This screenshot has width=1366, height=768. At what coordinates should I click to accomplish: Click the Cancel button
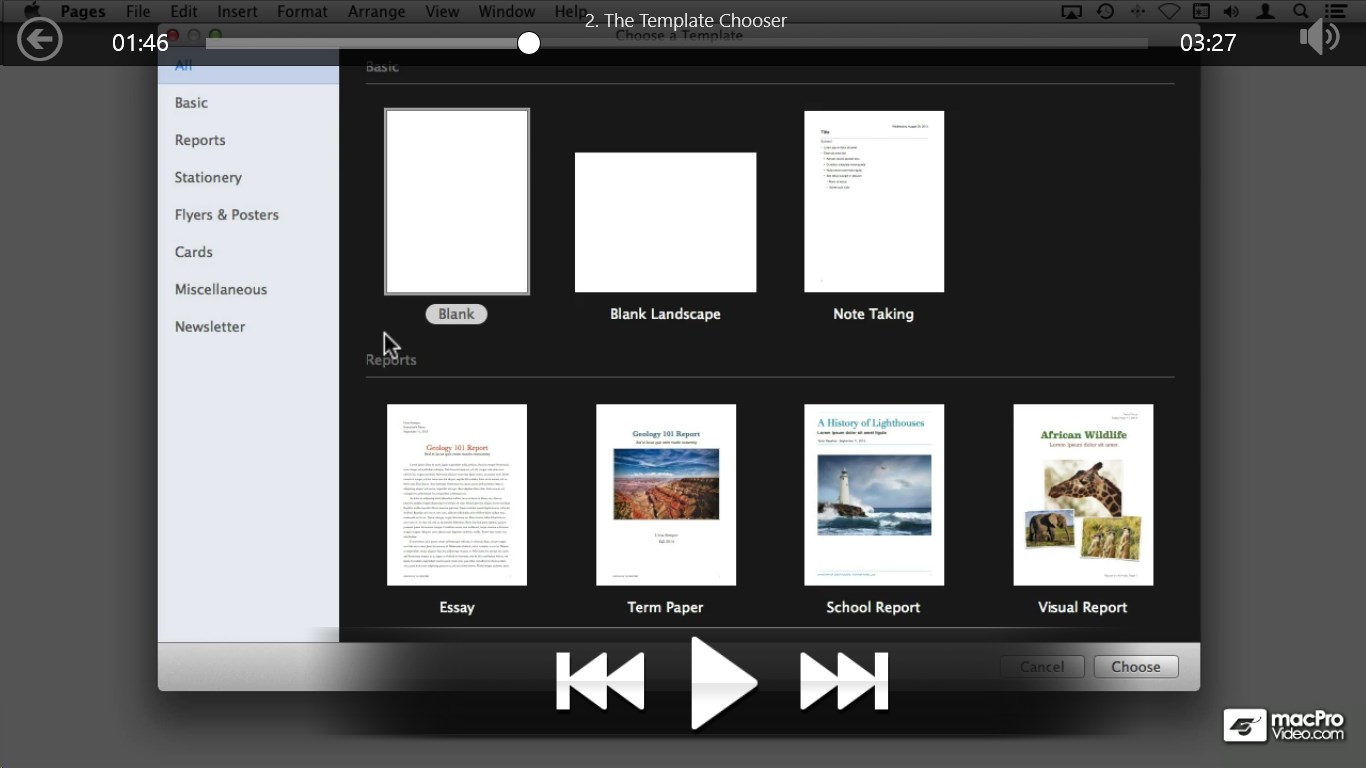pos(1042,667)
